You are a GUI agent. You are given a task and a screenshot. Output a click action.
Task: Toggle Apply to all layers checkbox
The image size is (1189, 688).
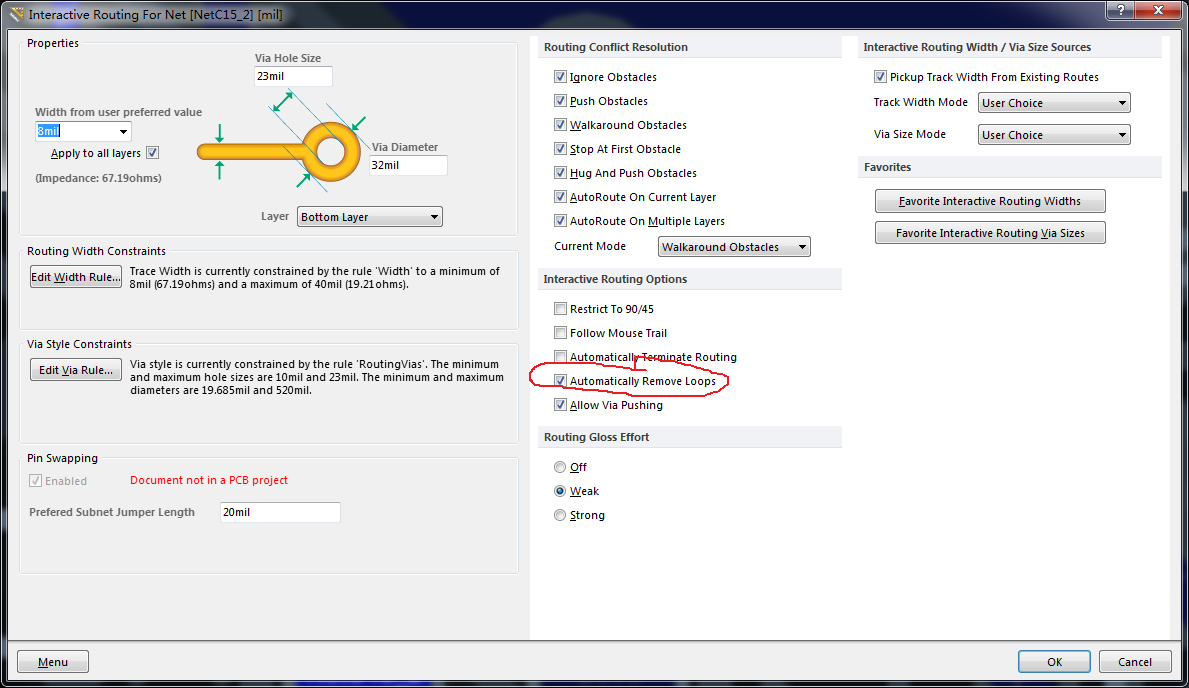point(152,152)
